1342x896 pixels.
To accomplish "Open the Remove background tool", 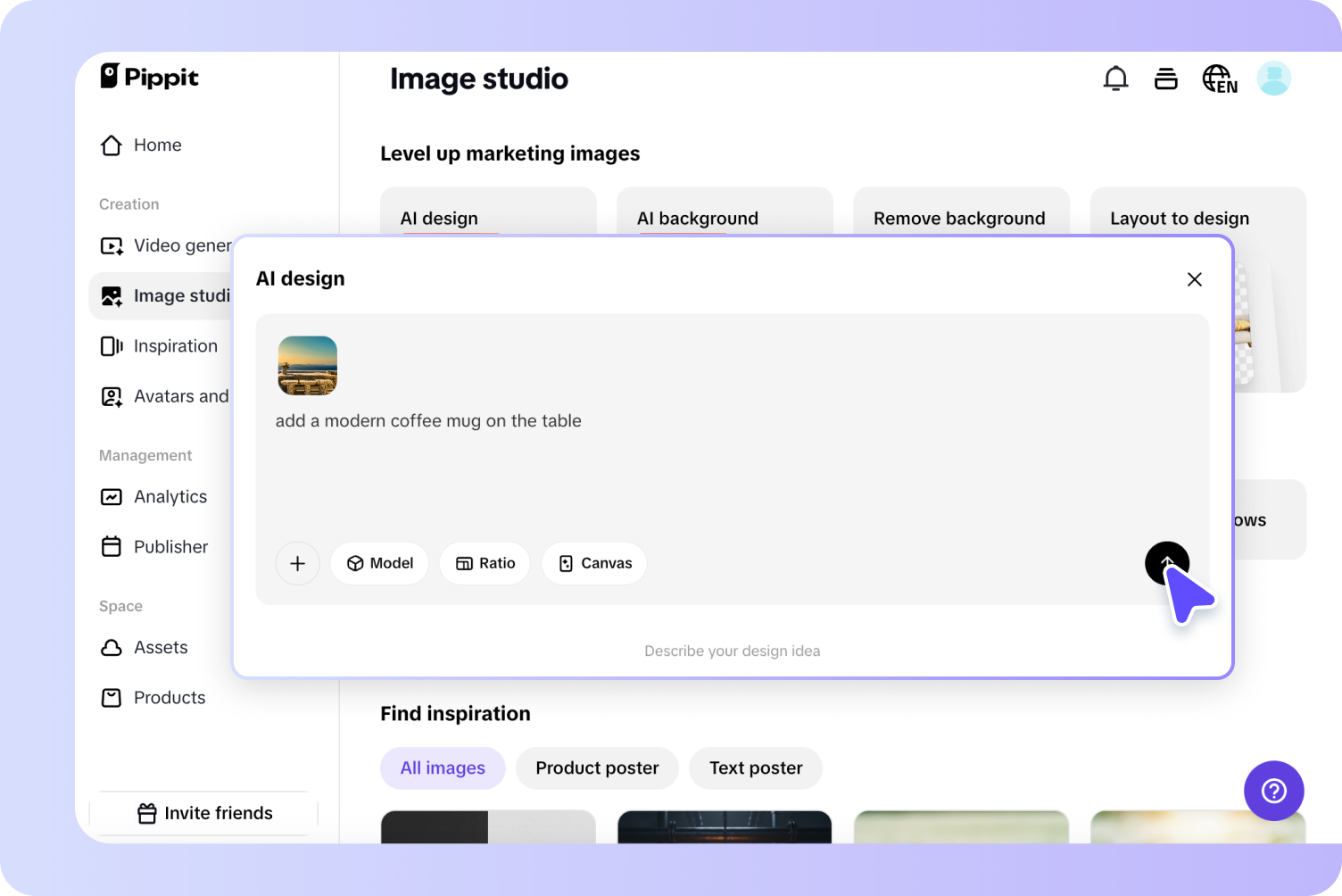I will 960,218.
